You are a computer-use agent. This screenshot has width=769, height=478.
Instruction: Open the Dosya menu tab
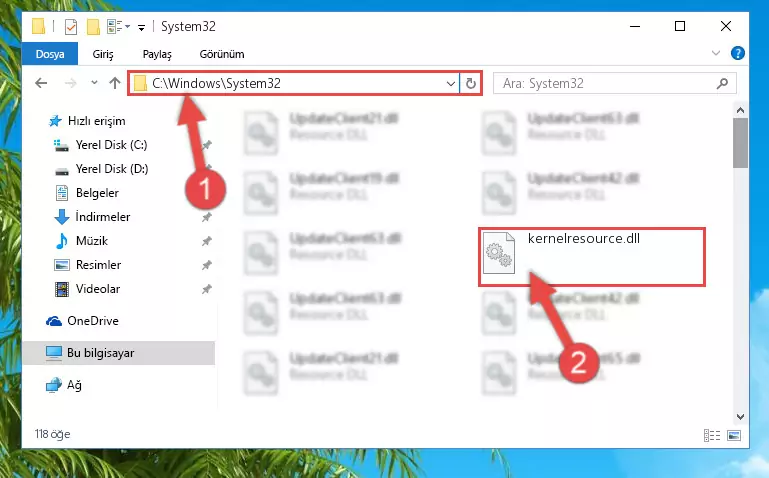click(50, 53)
